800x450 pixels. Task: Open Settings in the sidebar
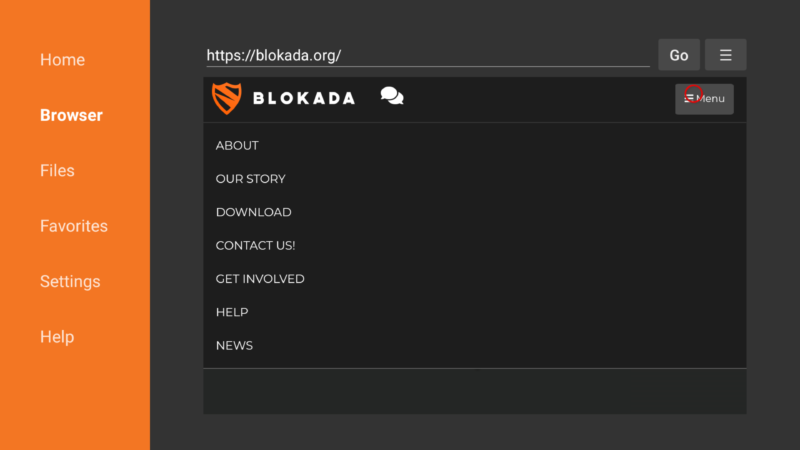tap(70, 282)
